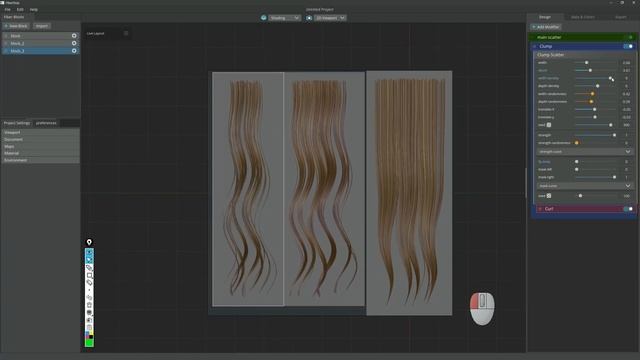Click the upper seed value field
The height and width of the screenshot is (360, 640).
tap(626, 125)
